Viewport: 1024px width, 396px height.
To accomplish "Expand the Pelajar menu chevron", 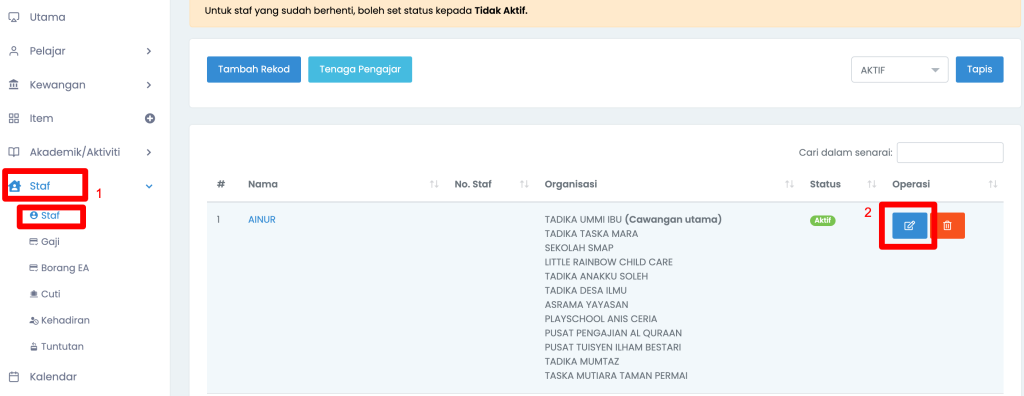I will coord(149,51).
